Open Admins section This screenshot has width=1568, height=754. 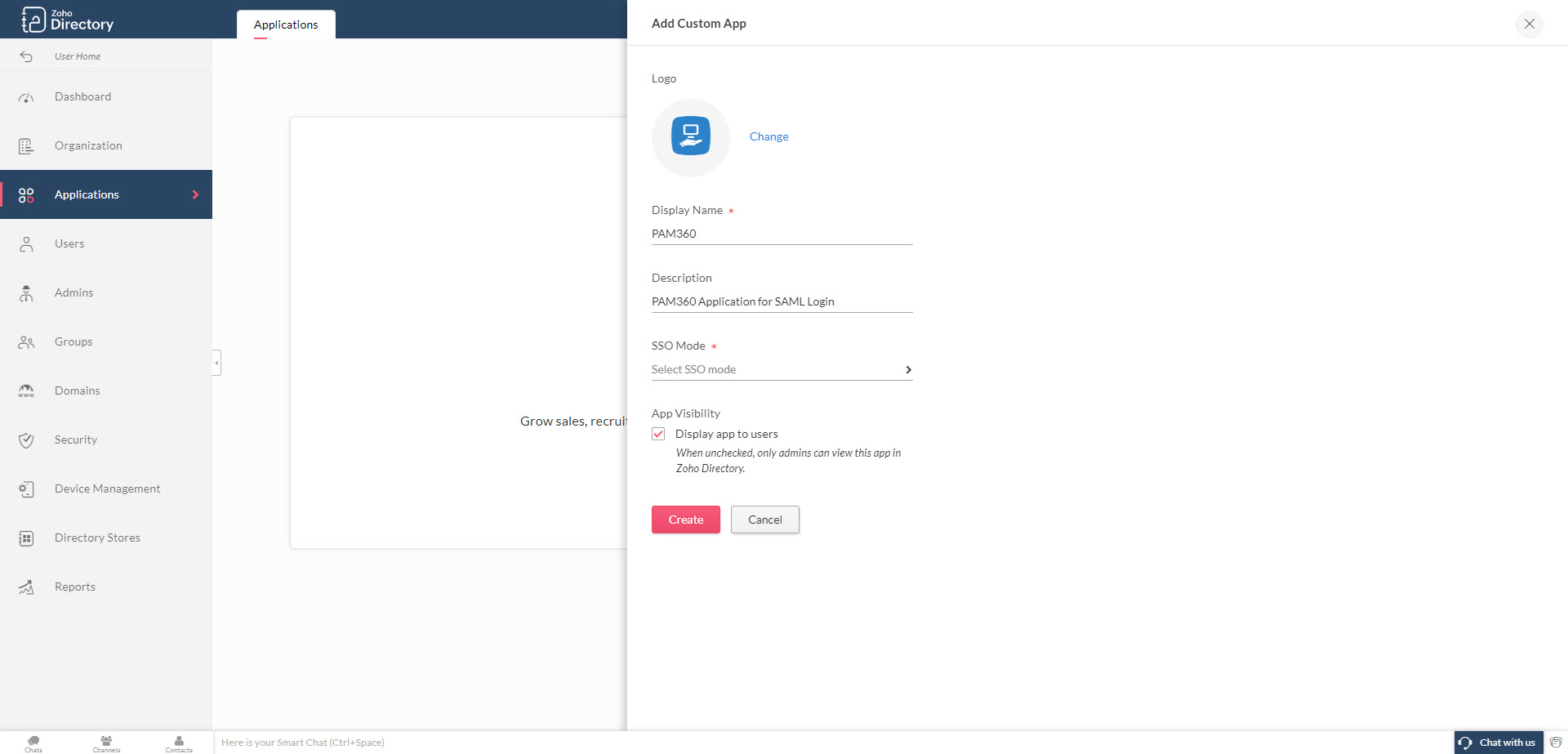coord(106,292)
